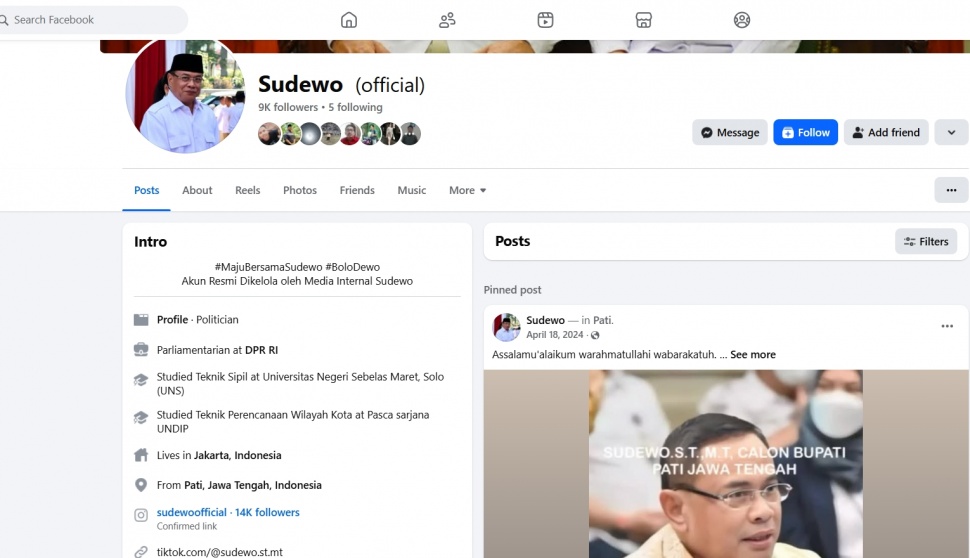Viewport: 970px width, 558px height.
Task: Play the pinned post video
Action: [x=726, y=464]
